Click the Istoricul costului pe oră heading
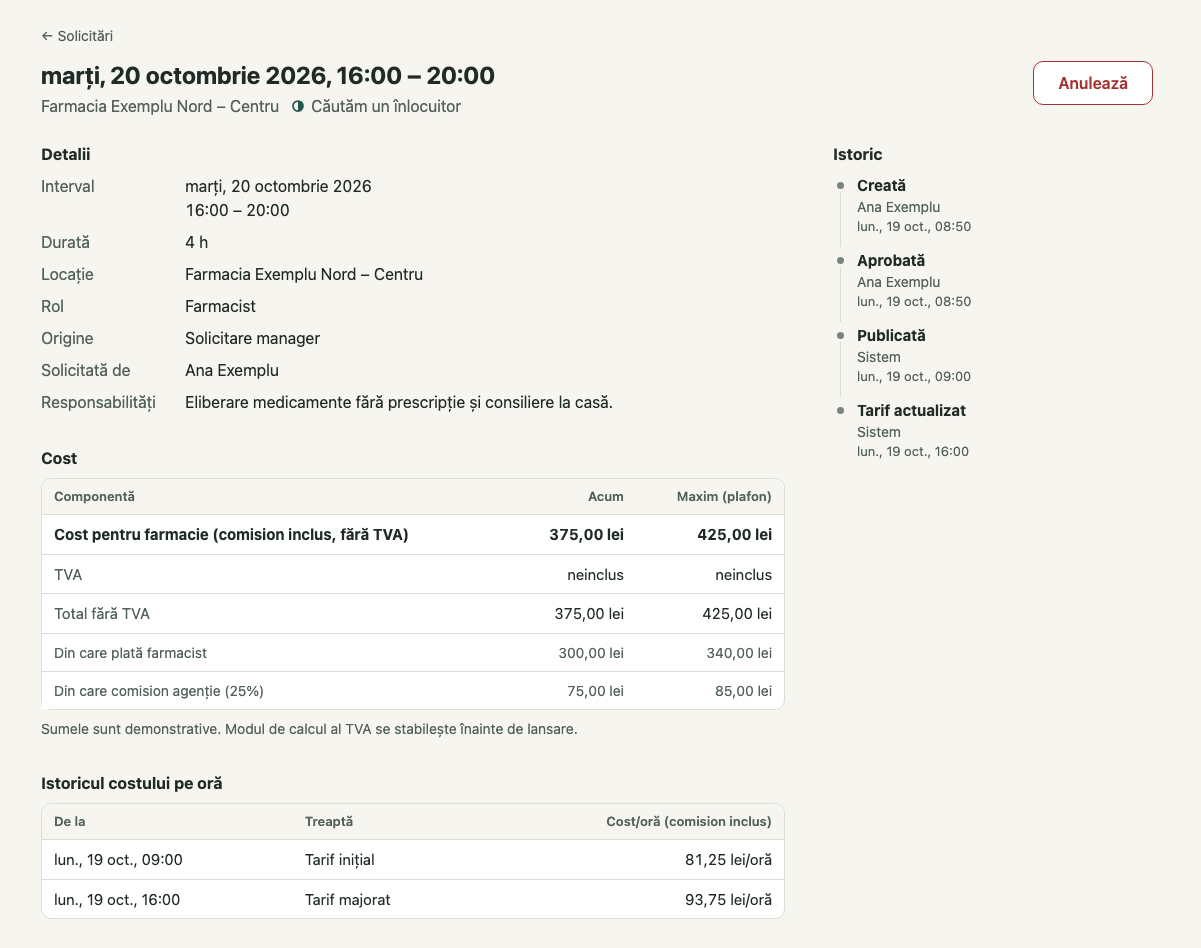 pyautogui.click(x=132, y=784)
